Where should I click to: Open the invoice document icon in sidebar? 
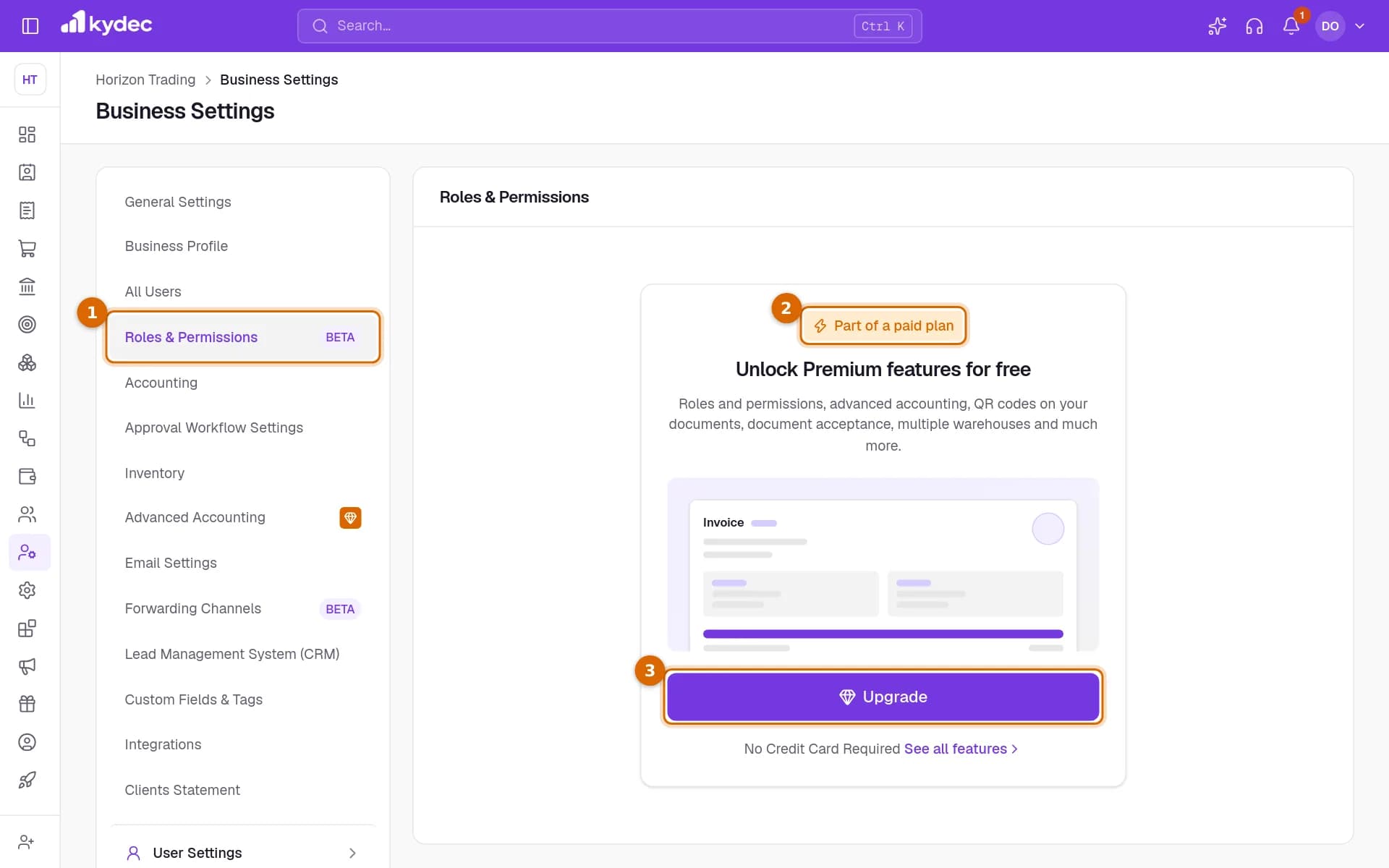pyautogui.click(x=27, y=210)
